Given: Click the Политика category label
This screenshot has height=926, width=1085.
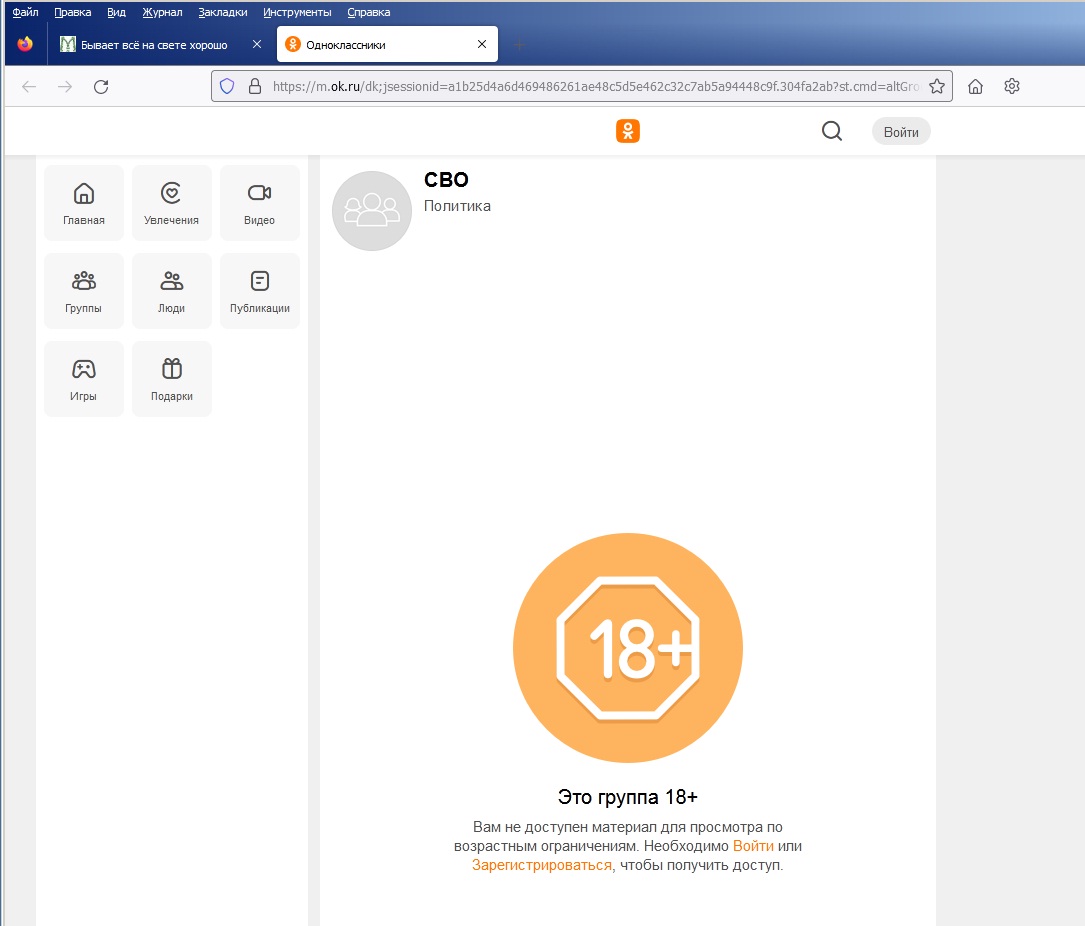Looking at the screenshot, I should 457,206.
